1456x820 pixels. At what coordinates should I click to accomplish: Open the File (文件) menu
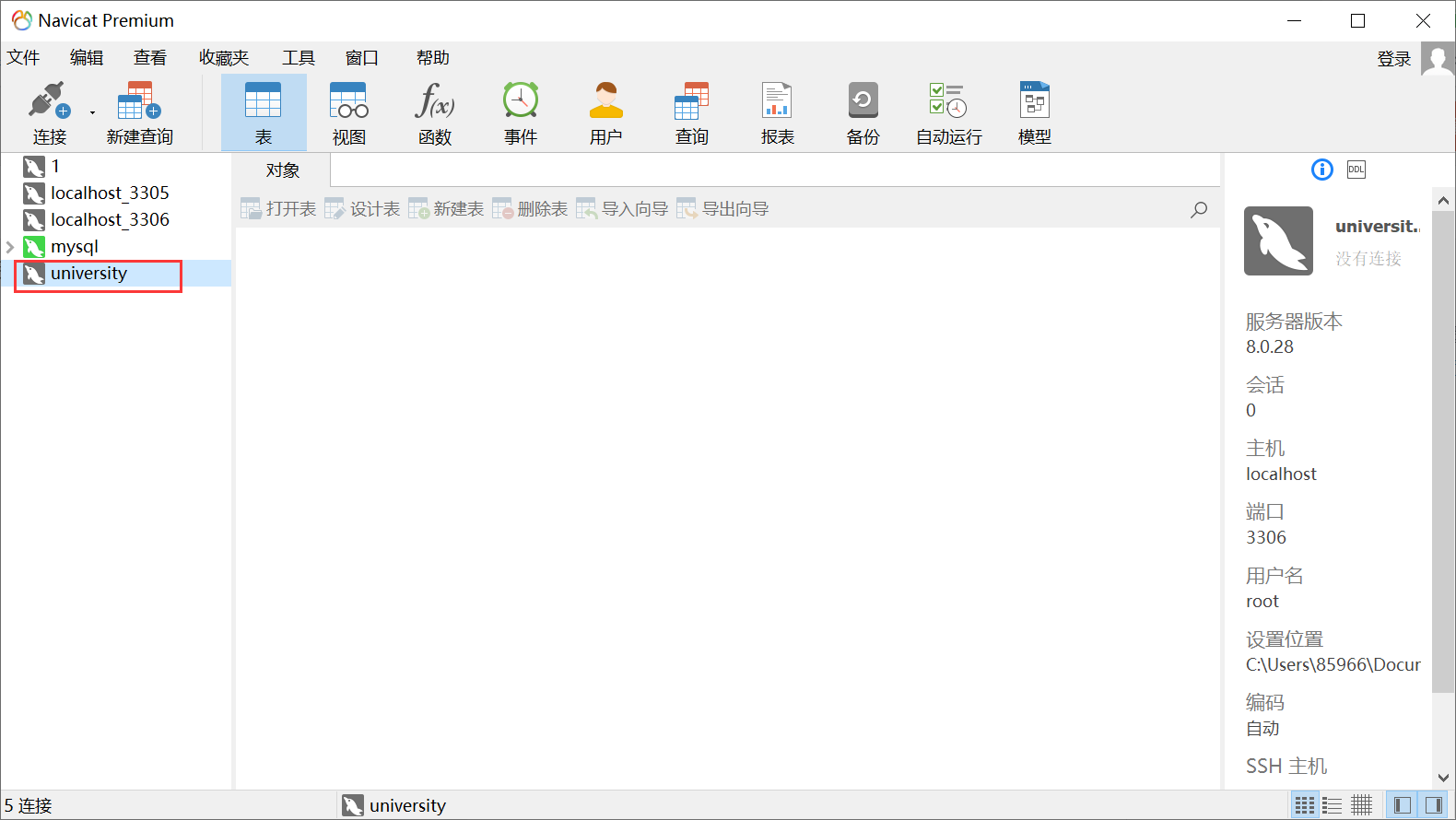24,58
